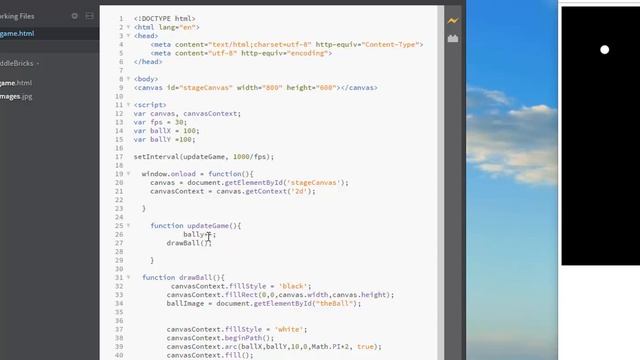Collapse the head block on line 3
Viewport: 640px width, 360px height.
pos(128,36)
